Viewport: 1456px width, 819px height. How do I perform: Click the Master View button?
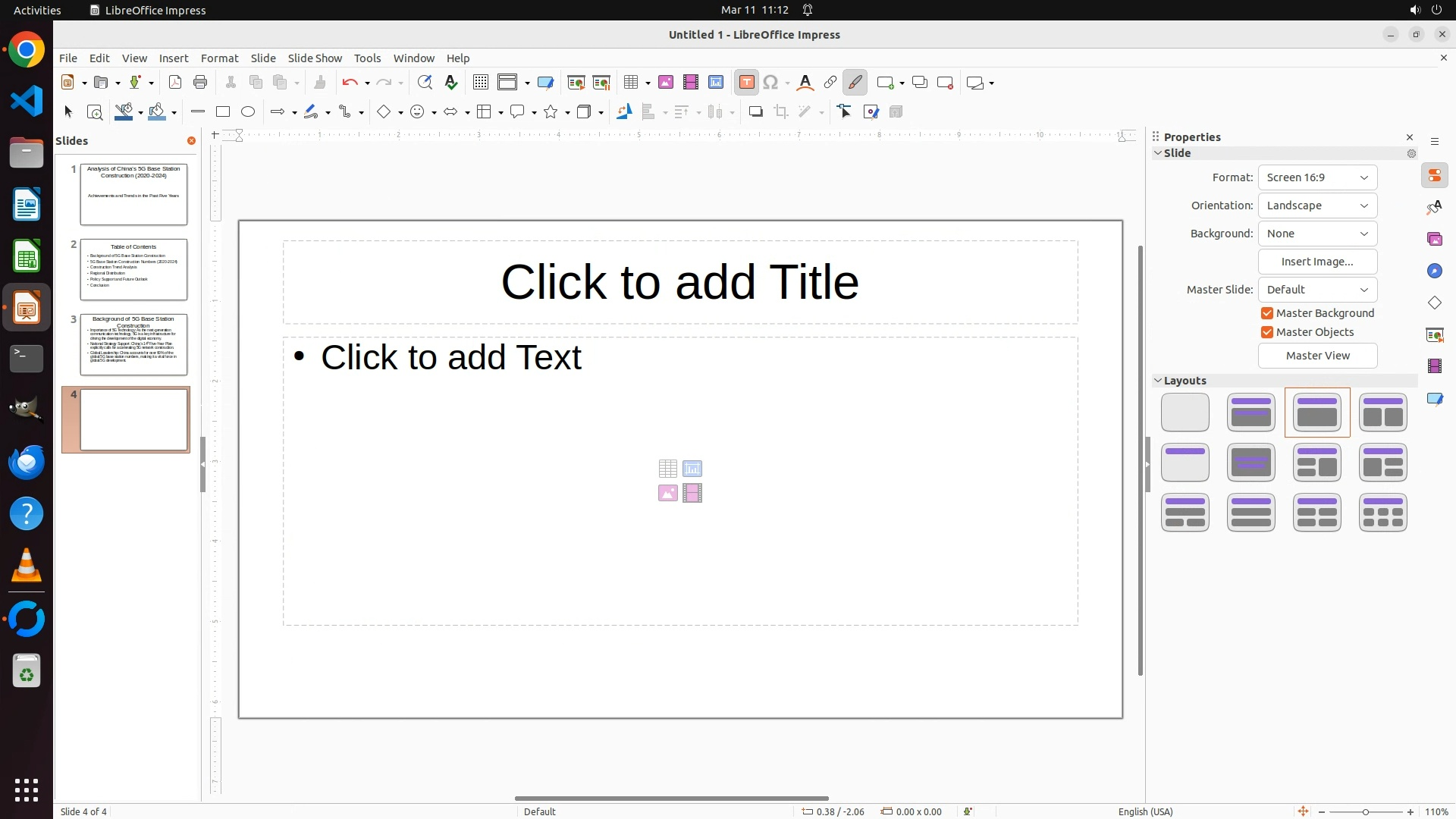(x=1317, y=356)
